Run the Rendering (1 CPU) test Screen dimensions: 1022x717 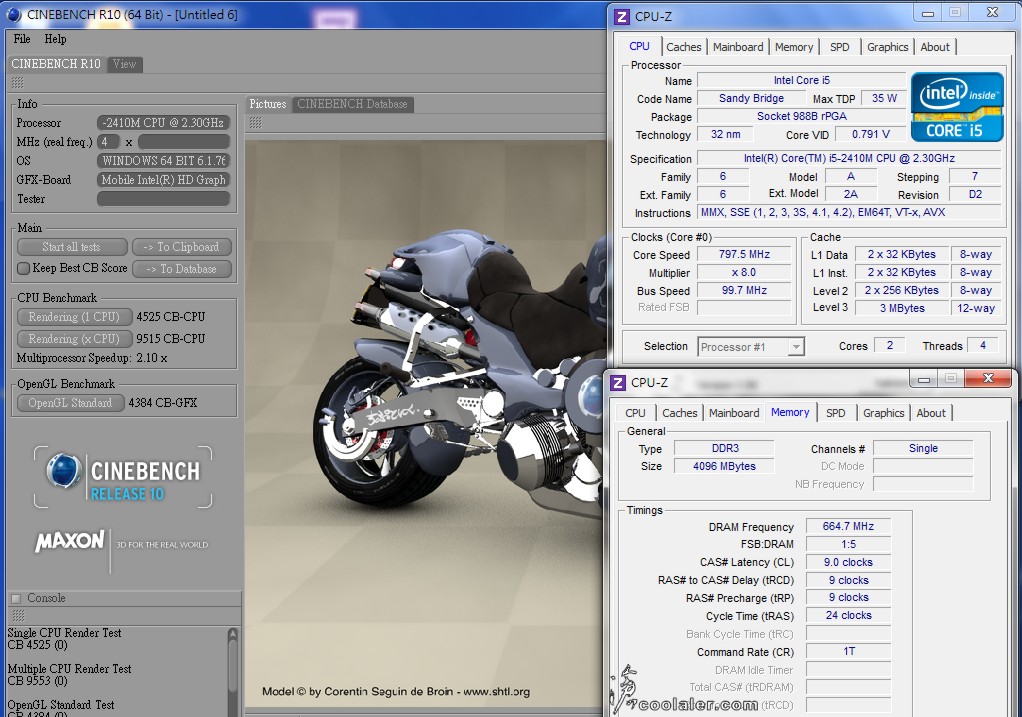[74, 317]
